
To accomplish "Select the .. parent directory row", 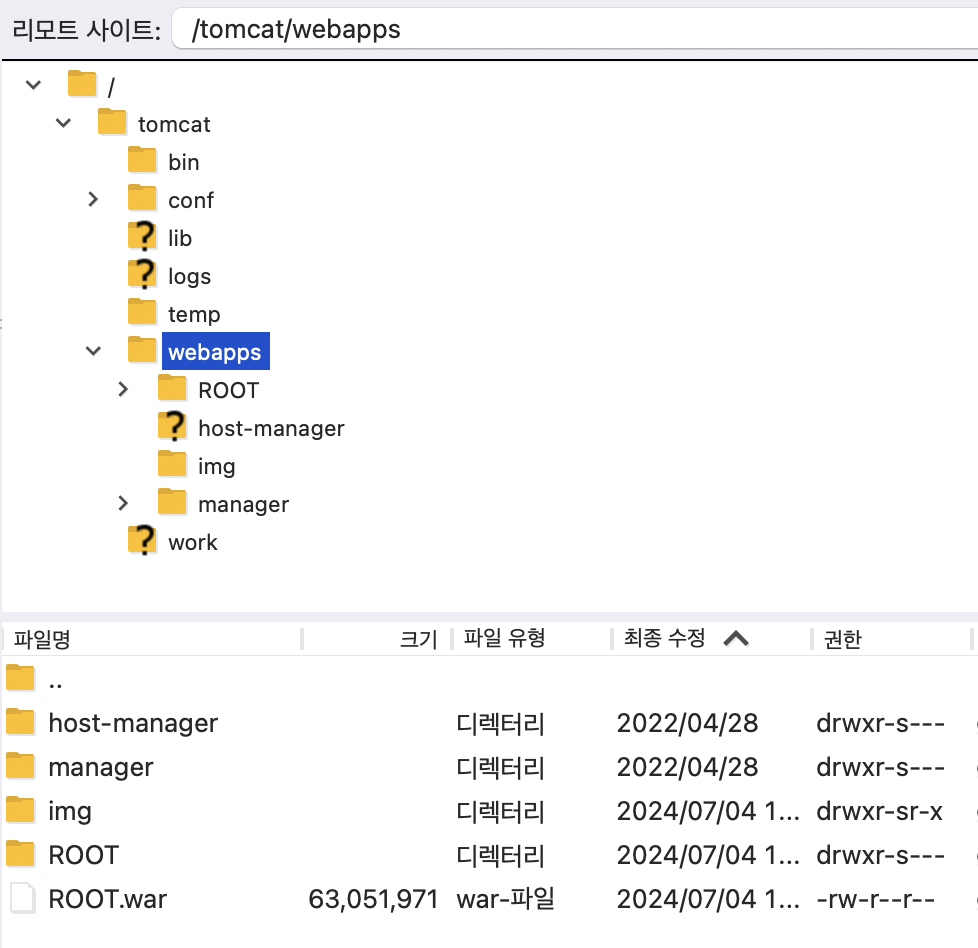I will click(x=489, y=680).
